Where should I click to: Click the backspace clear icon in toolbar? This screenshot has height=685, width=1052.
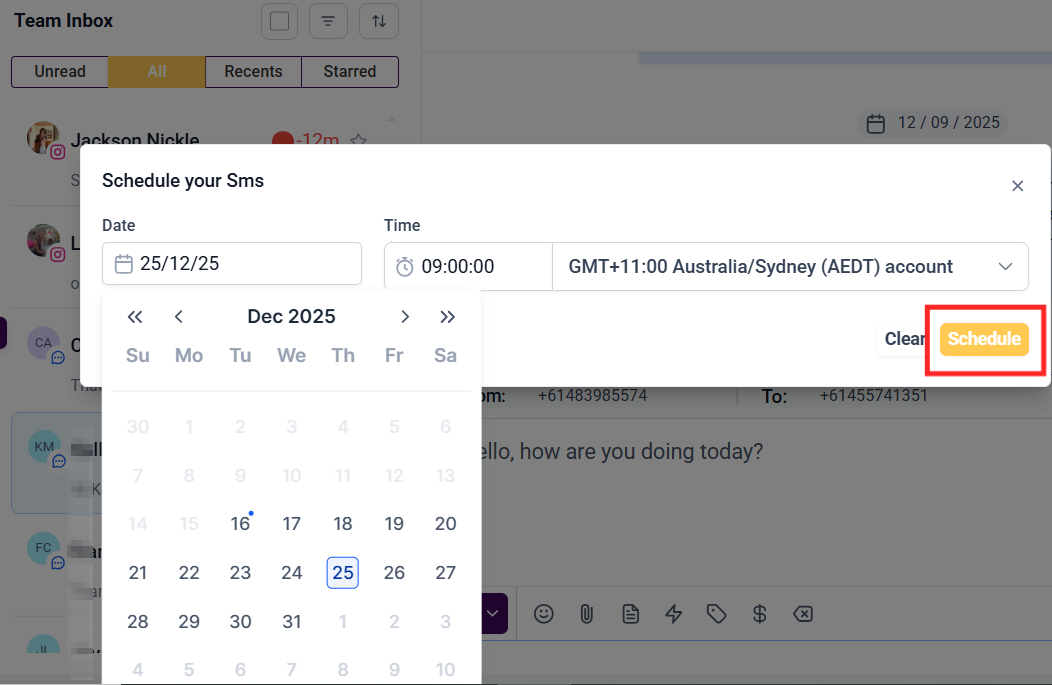(x=803, y=613)
